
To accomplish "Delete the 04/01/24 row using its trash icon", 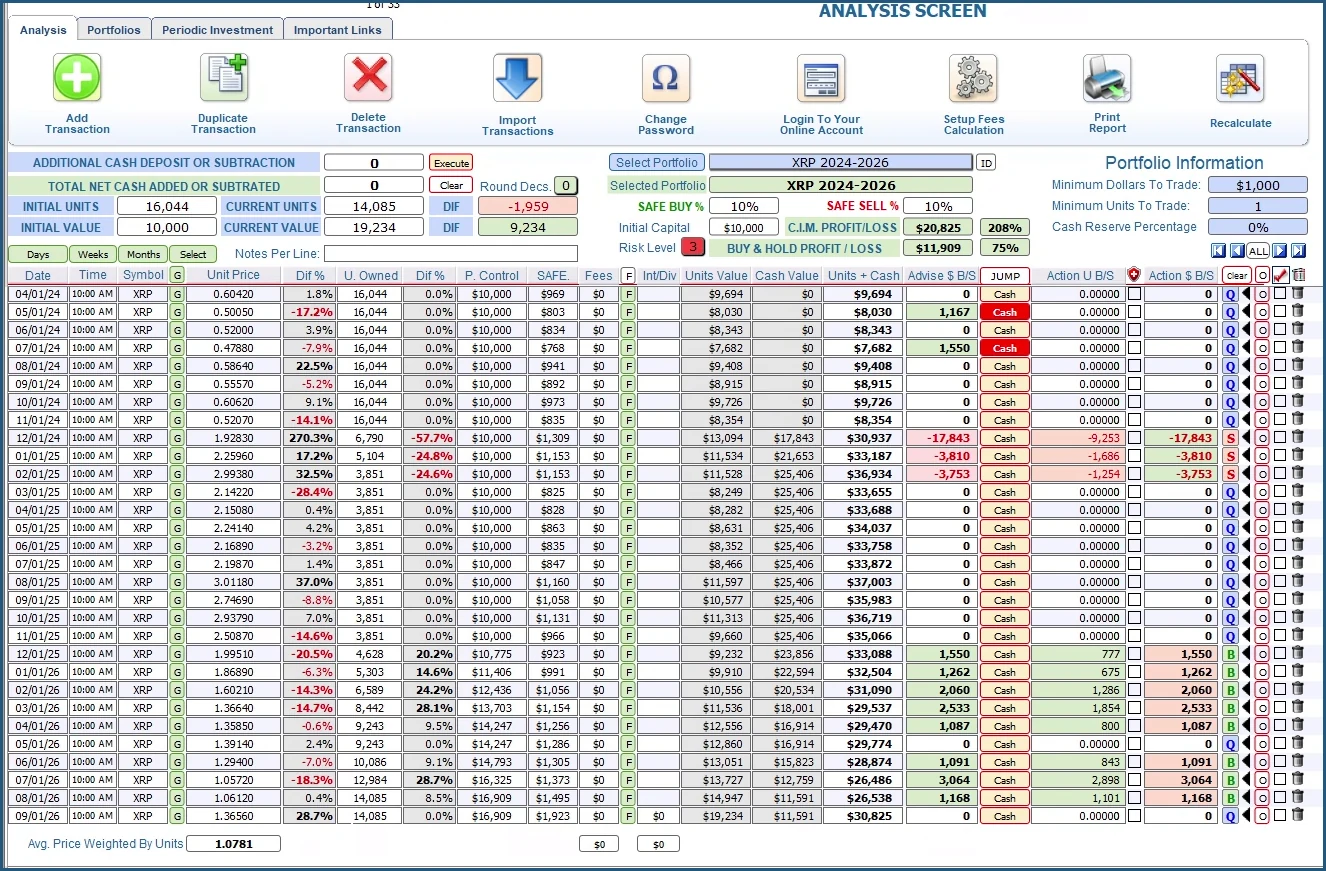I will click(1298, 294).
